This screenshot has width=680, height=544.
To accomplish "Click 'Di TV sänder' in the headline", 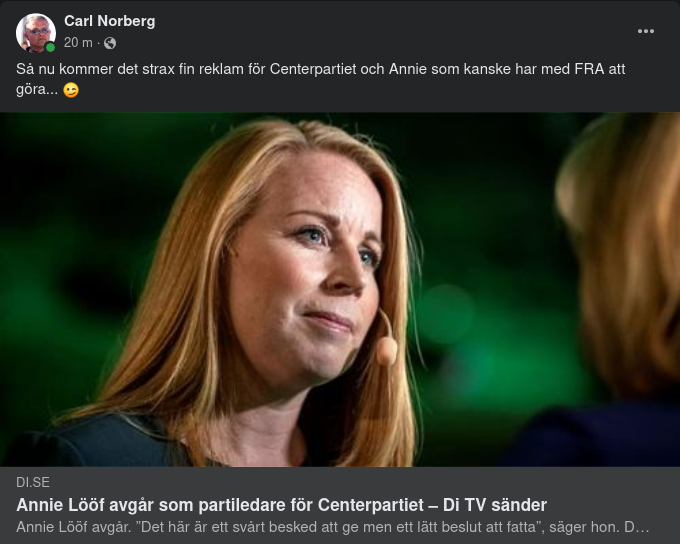I will [494, 505].
